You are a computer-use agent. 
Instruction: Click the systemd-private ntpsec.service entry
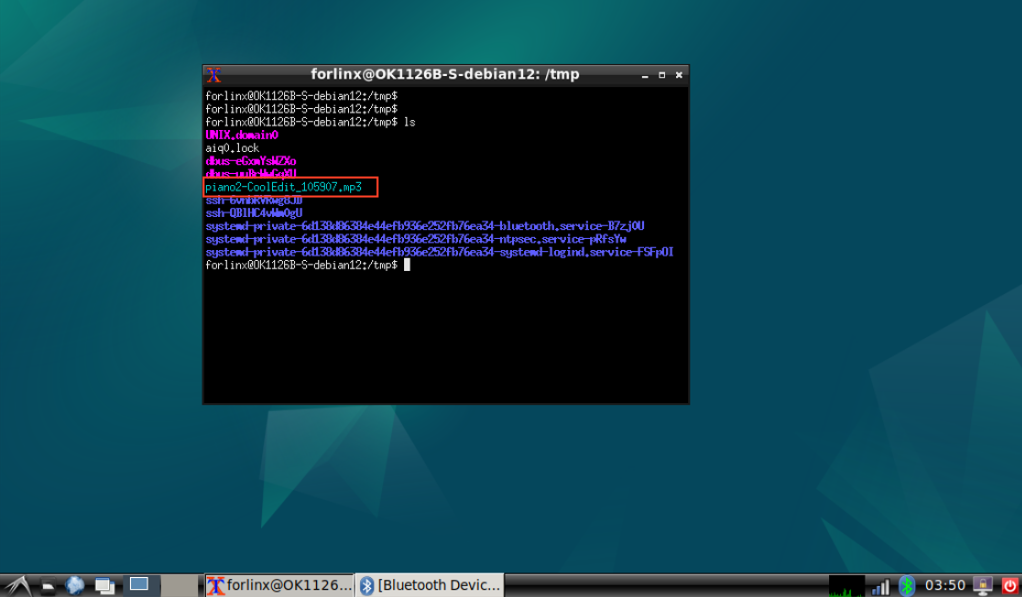point(416,239)
